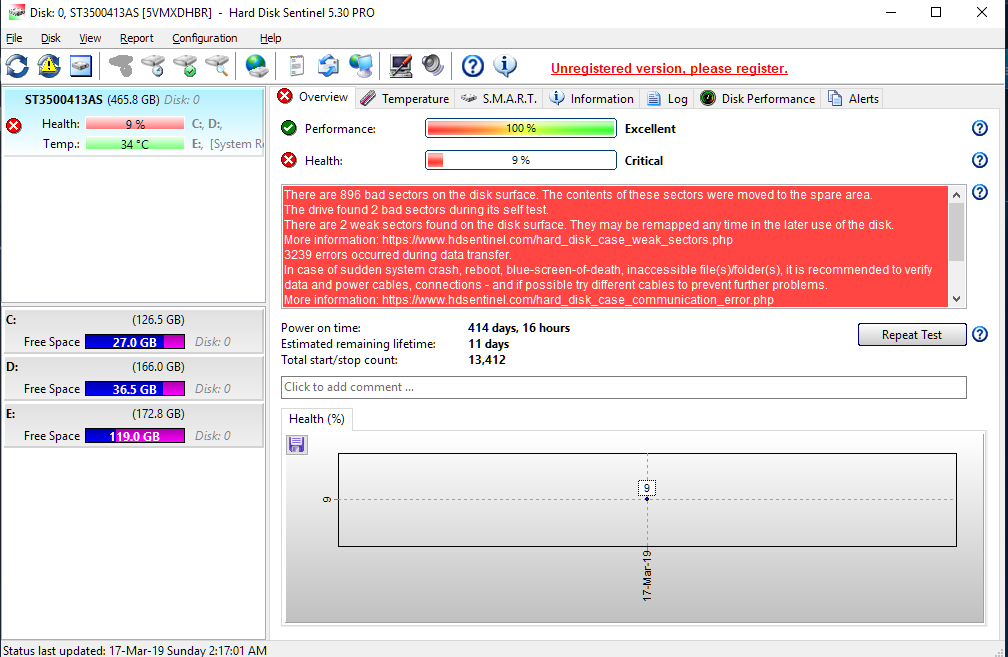Open the Help menu
Screen dimensions: 1008x657
coord(271,39)
